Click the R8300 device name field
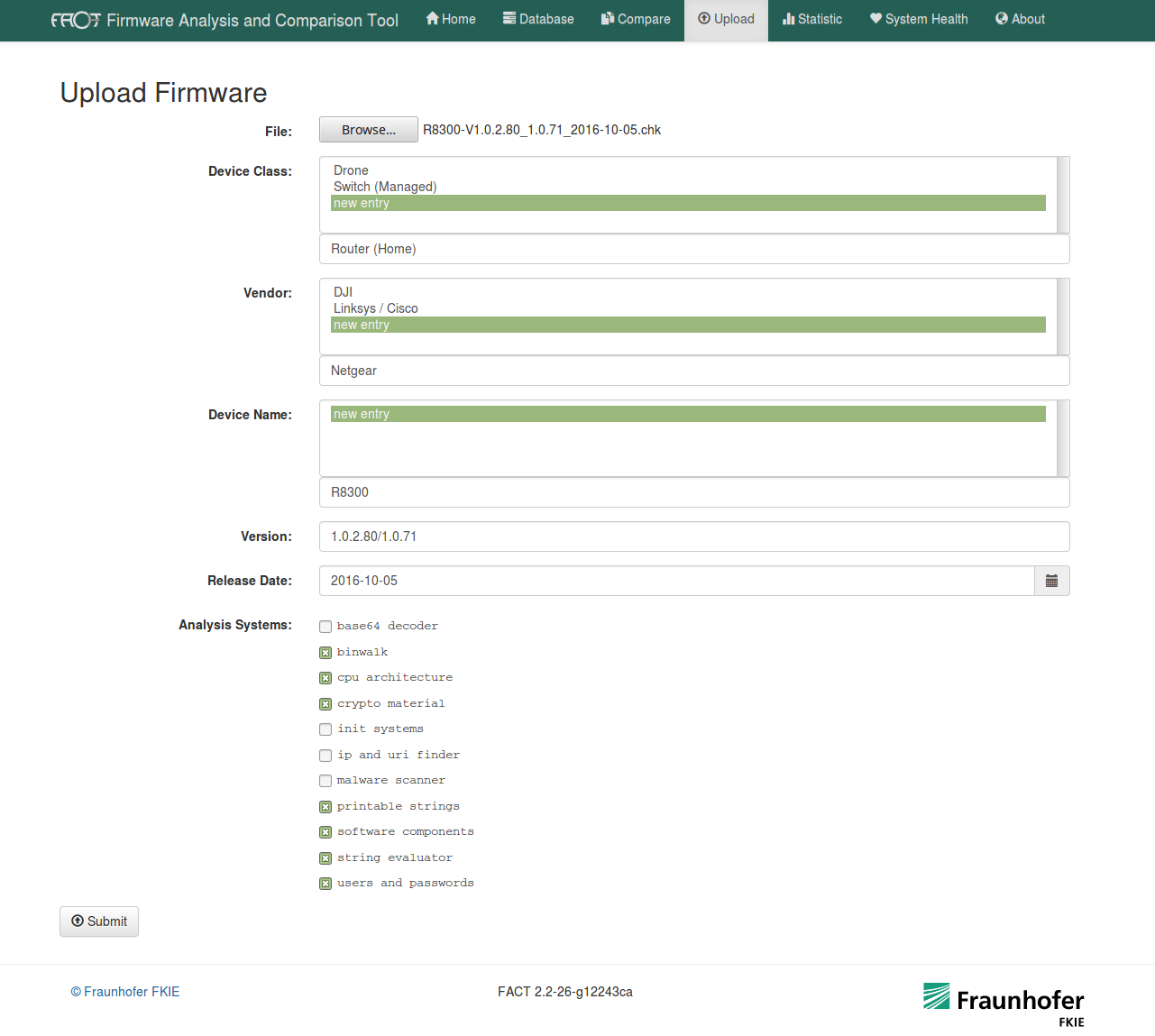Screen dimensions: 1155x1036 point(694,492)
